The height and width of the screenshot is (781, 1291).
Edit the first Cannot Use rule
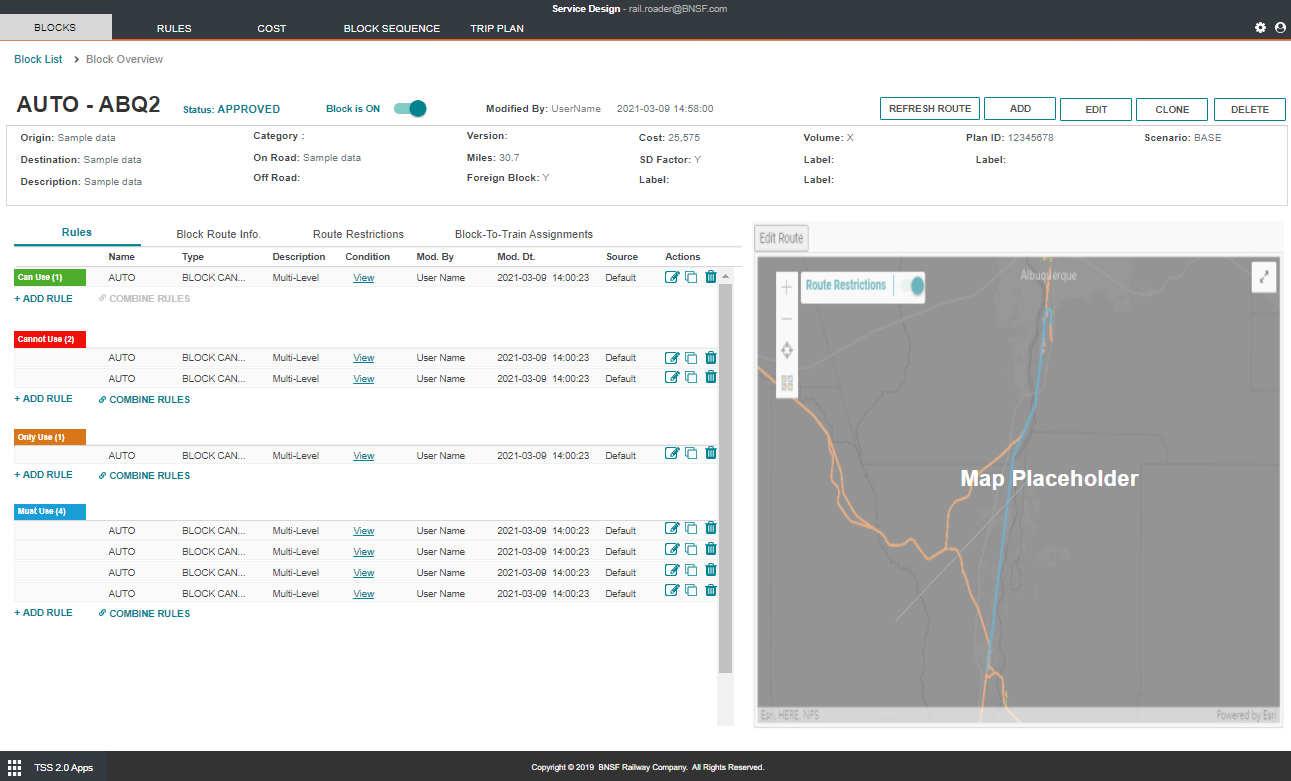tap(673, 357)
